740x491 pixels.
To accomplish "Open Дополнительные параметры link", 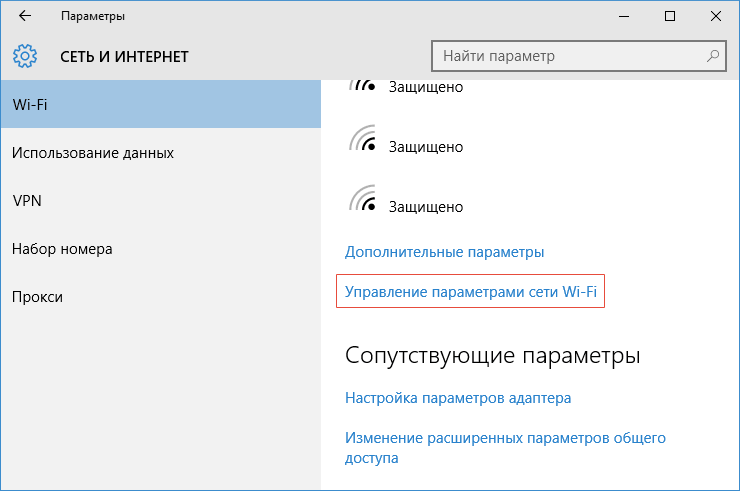I will click(x=444, y=252).
